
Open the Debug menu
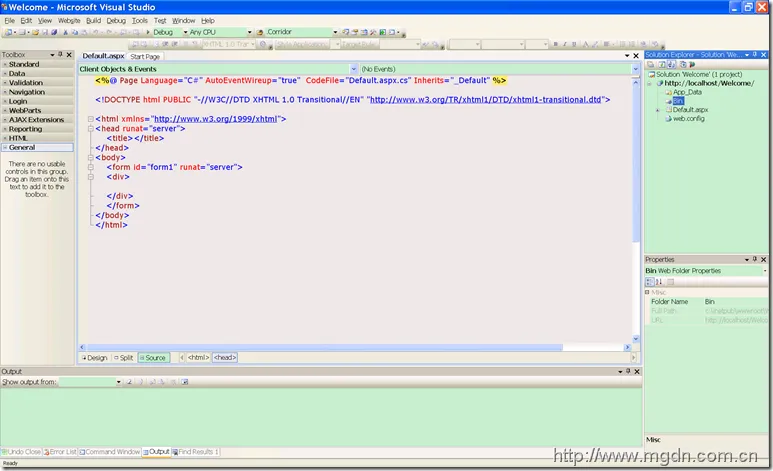coord(116,21)
